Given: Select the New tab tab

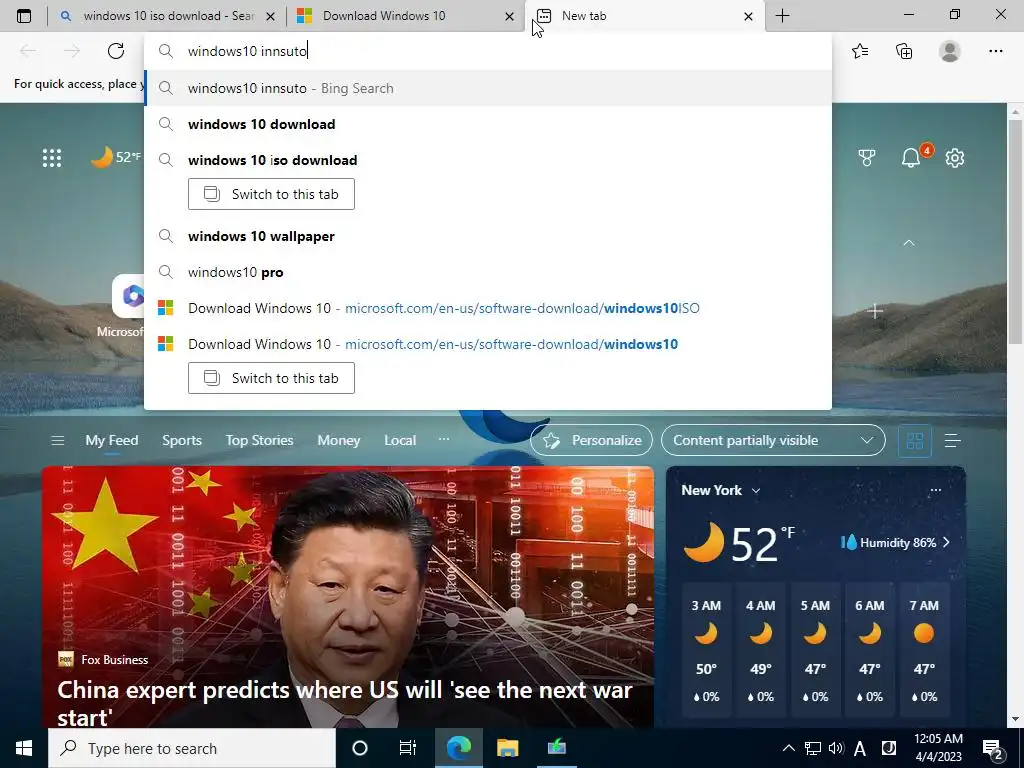Looking at the screenshot, I should pos(643,16).
